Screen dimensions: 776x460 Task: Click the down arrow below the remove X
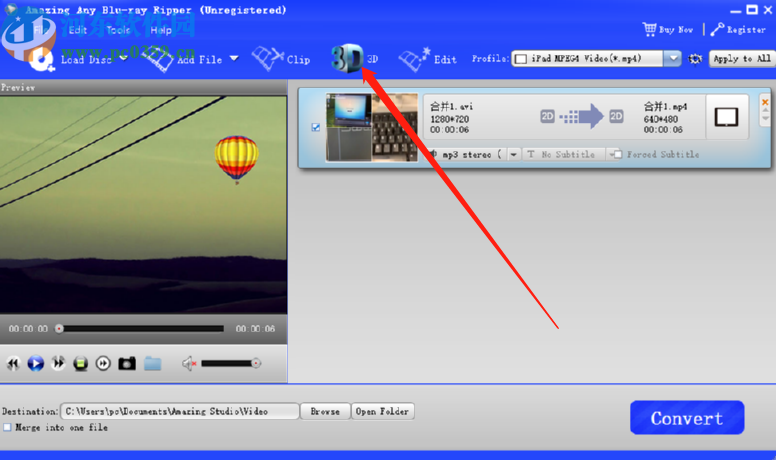766,119
